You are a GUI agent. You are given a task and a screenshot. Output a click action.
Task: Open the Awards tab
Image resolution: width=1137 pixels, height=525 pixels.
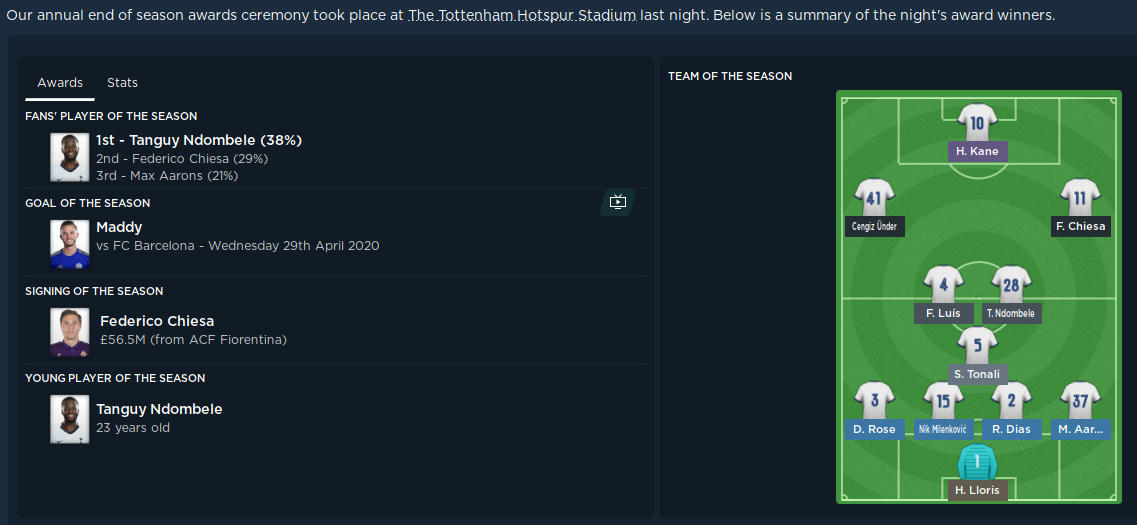(60, 83)
